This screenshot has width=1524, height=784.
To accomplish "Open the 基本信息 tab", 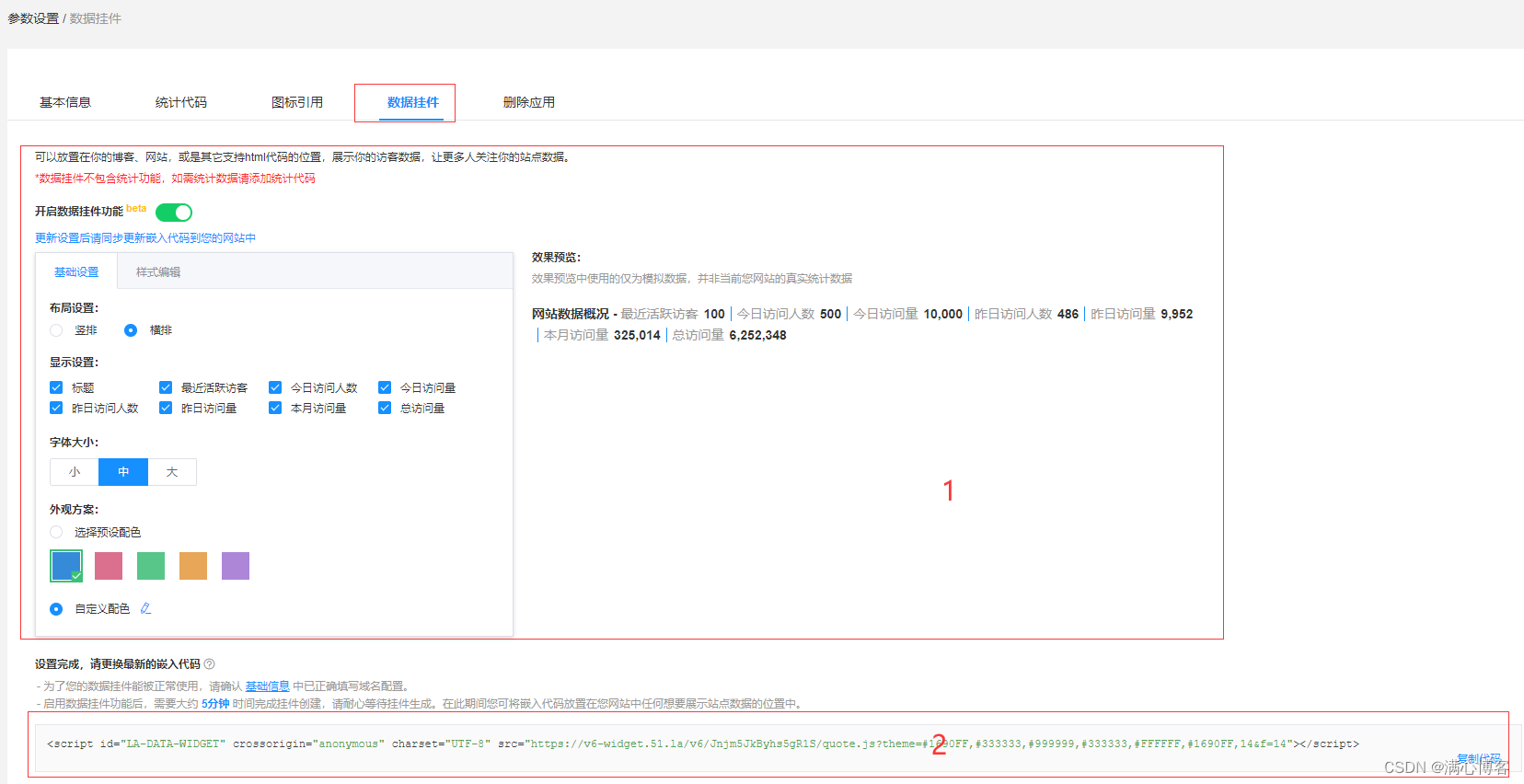I will [x=65, y=102].
